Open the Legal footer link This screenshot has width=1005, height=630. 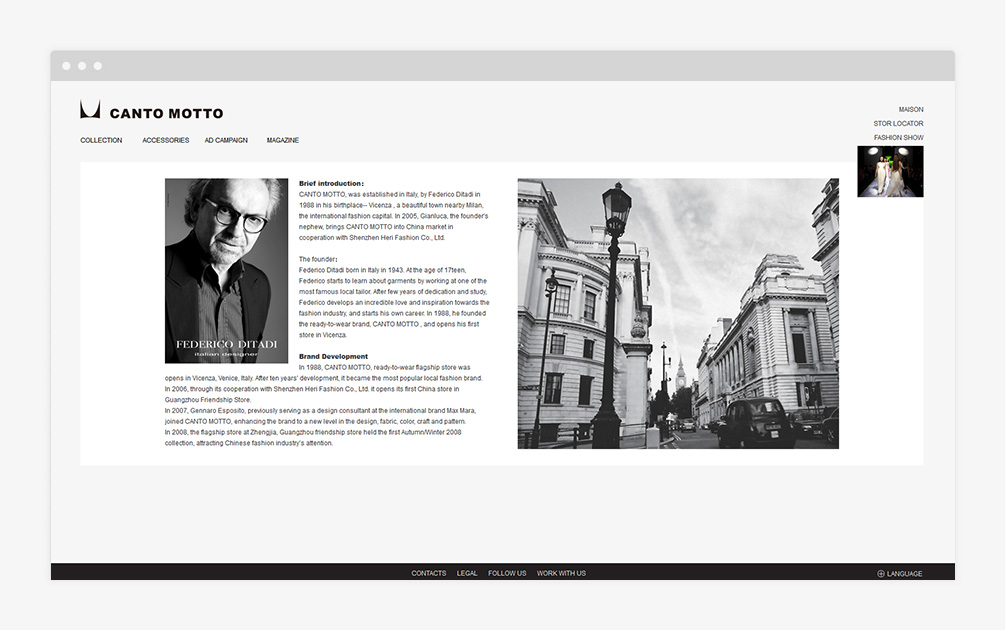(467, 573)
